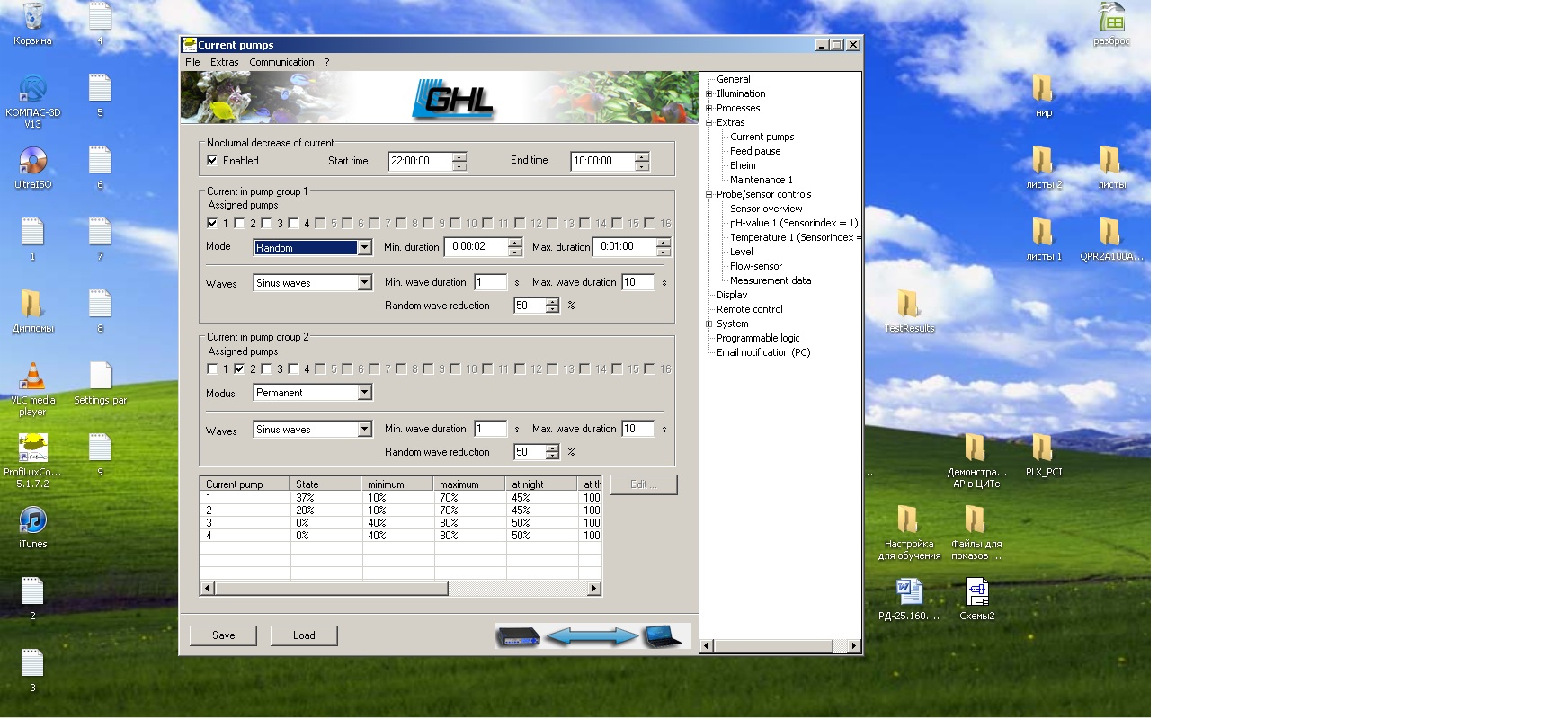The width and height of the screenshot is (1568, 719).
Task: Click the Edit ... button
Action: click(x=644, y=484)
